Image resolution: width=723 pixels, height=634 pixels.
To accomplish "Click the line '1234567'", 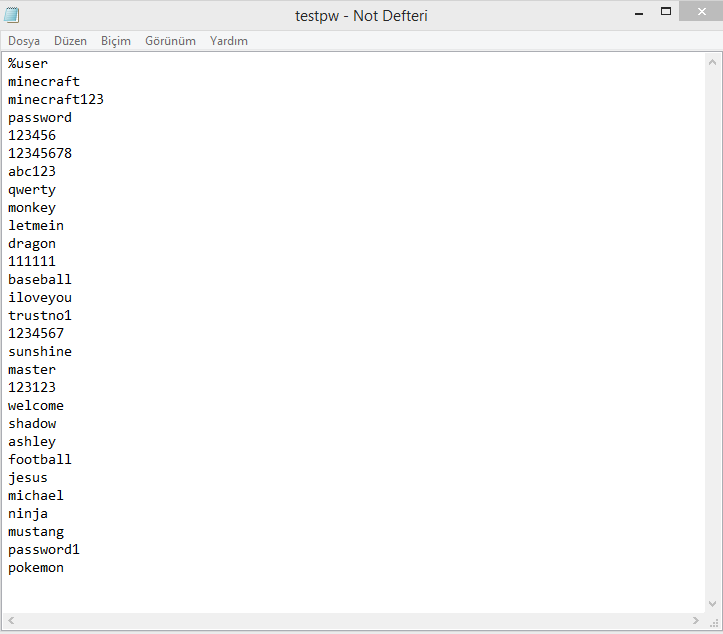I will tap(36, 333).
